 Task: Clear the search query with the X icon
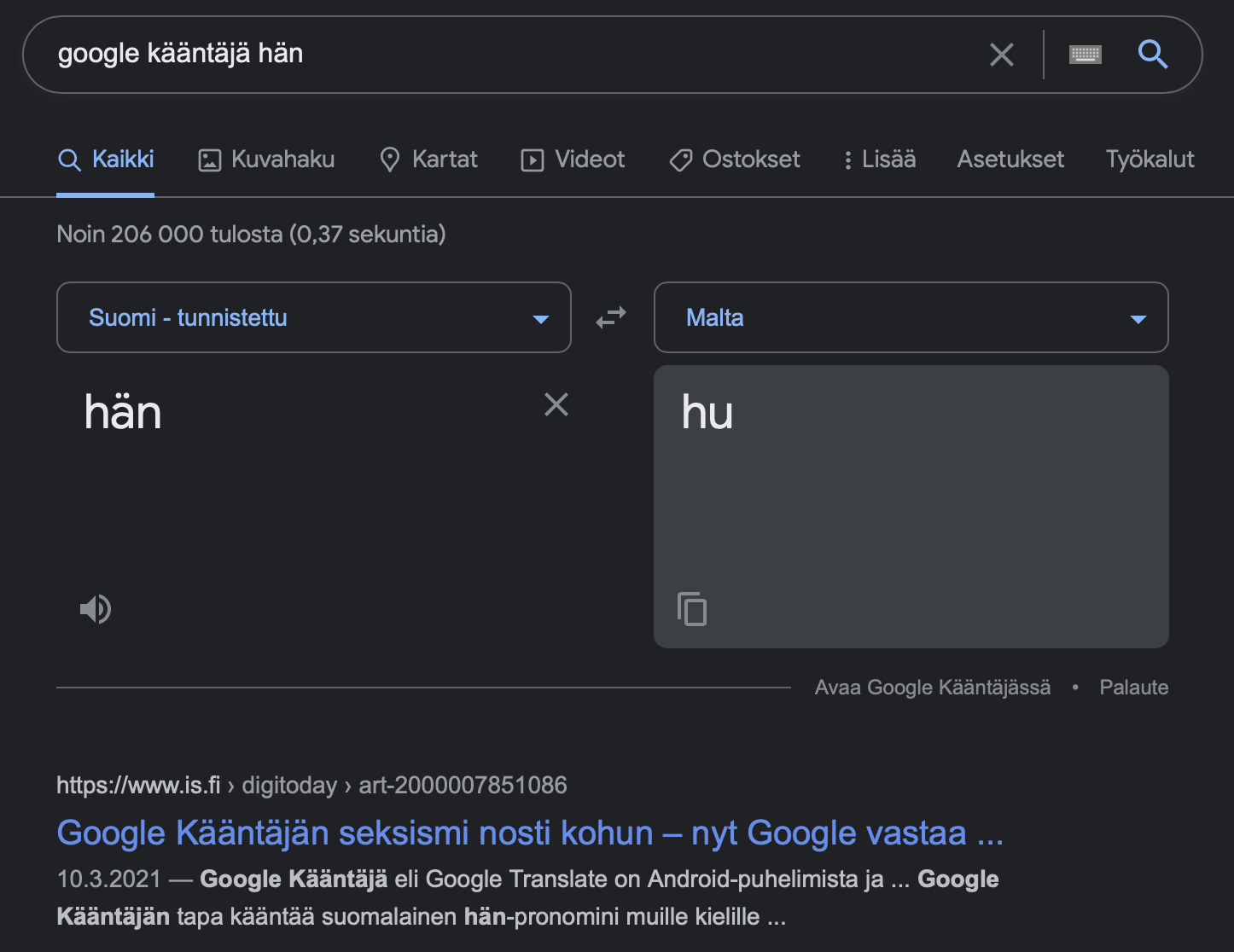pos(1001,55)
